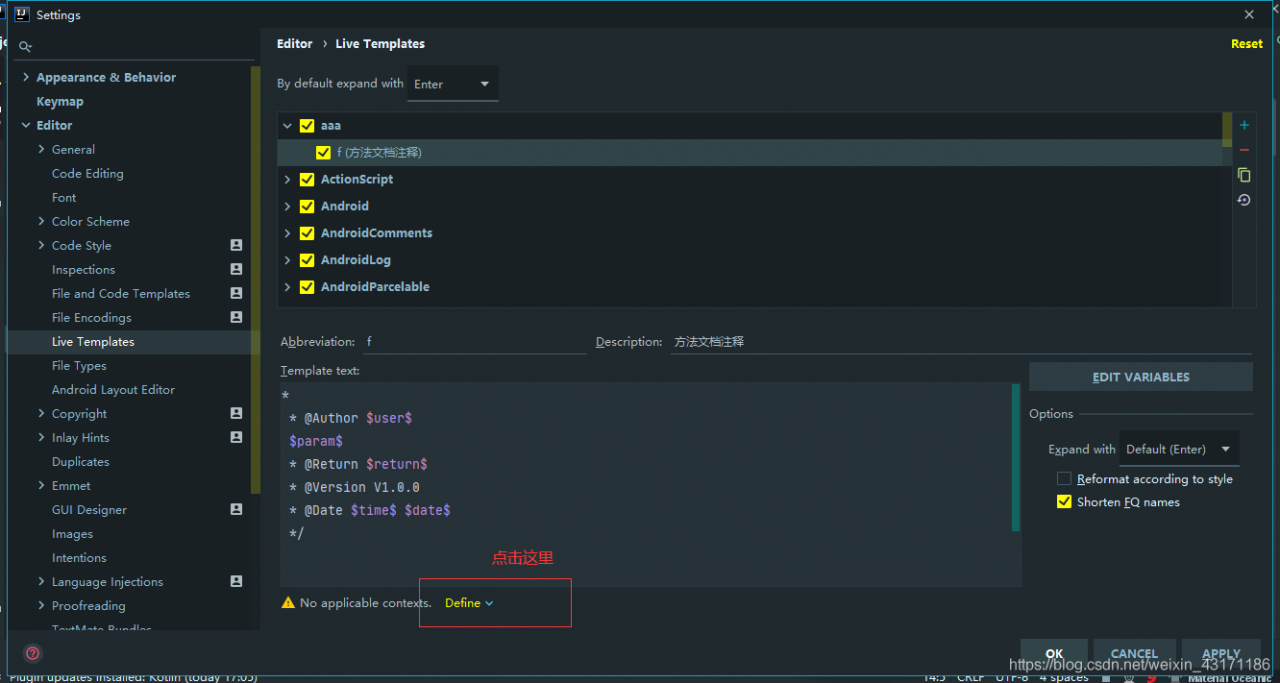This screenshot has width=1280, height=683.
Task: Open Keymap settings page
Action: (60, 101)
